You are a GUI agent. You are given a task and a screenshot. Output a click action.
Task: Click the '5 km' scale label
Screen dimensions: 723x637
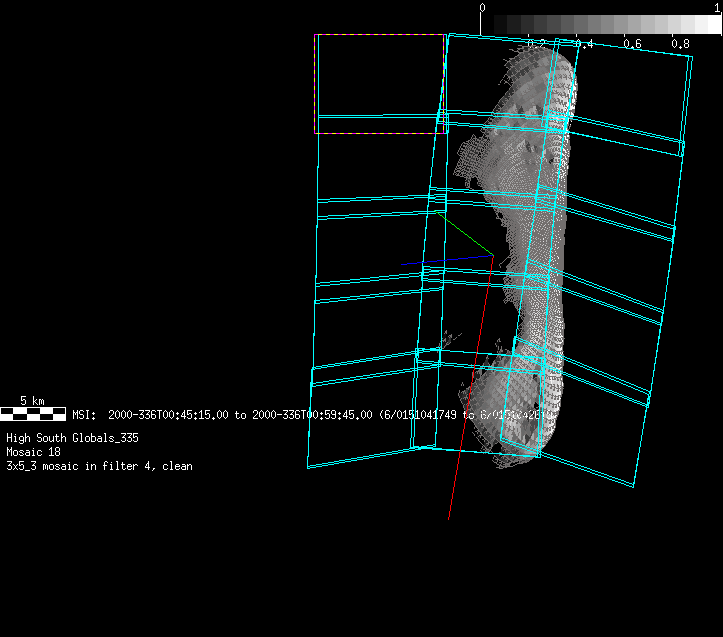pyautogui.click(x=32, y=401)
